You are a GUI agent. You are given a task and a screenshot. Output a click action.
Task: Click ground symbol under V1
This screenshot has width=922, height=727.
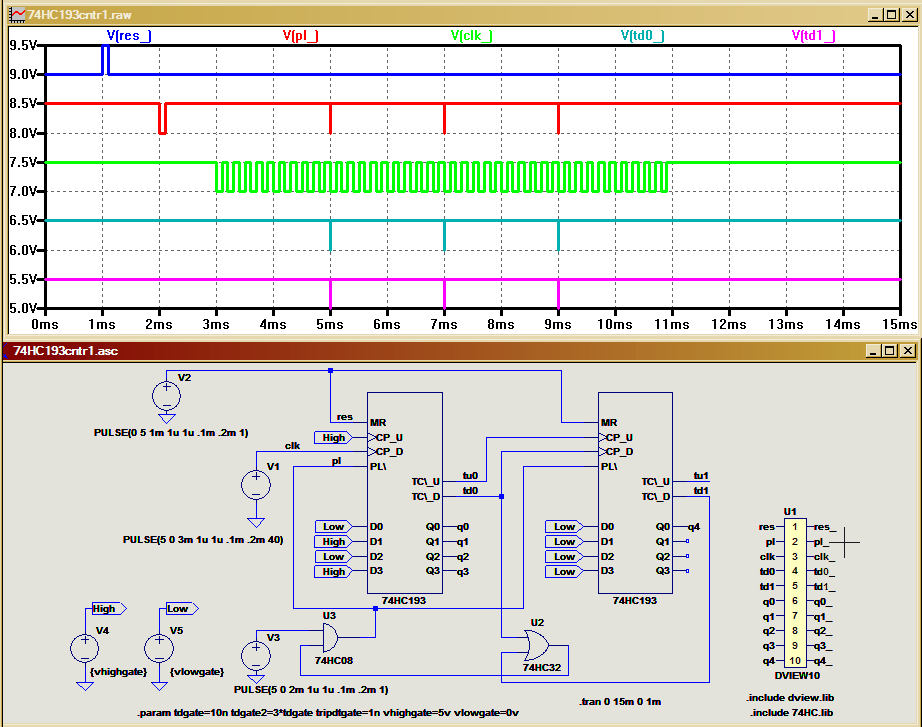point(256,522)
